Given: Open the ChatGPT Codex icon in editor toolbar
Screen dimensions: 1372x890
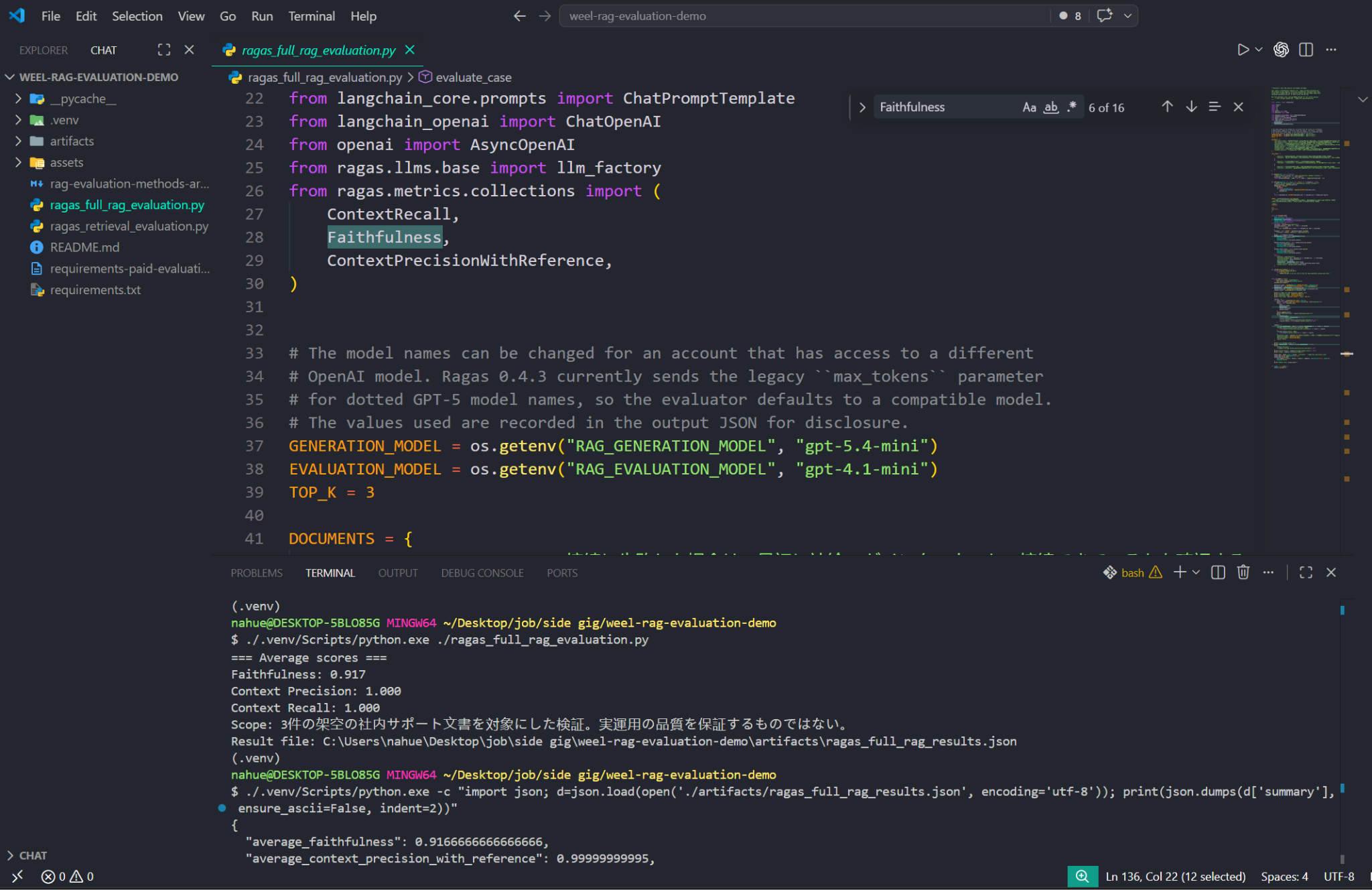Looking at the screenshot, I should [x=1281, y=50].
